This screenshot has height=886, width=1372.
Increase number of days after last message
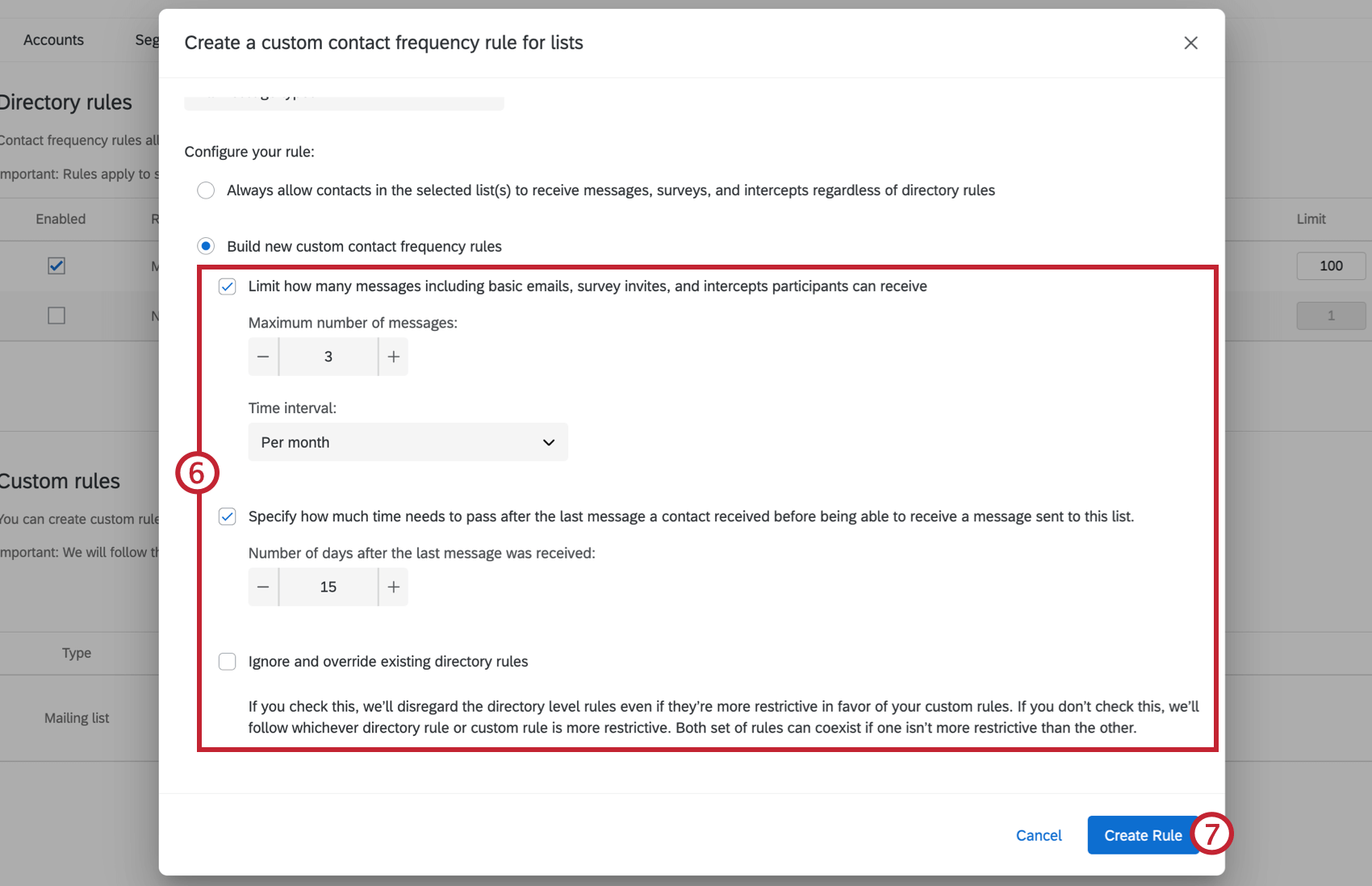pos(393,587)
